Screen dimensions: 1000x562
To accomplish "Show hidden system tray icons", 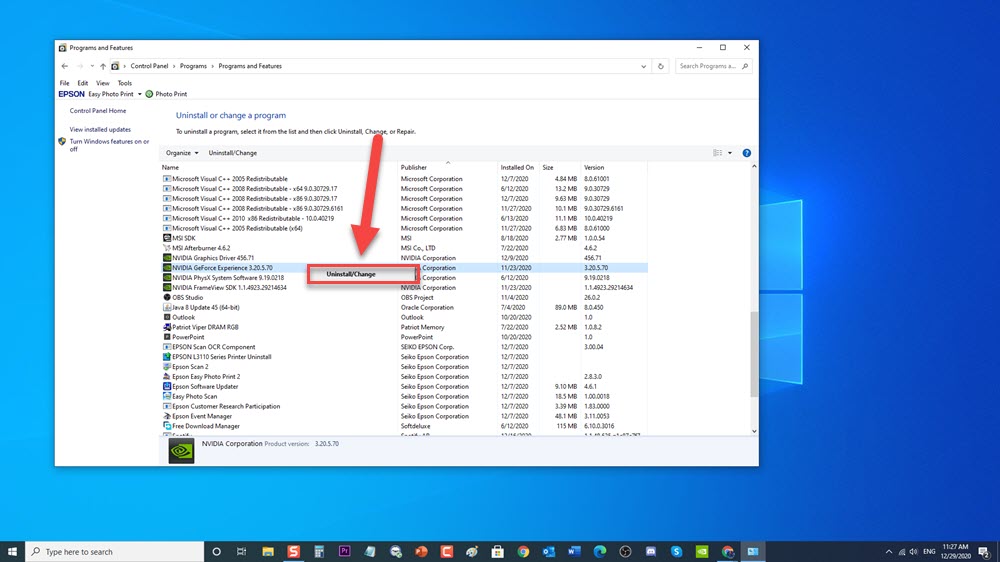I will click(889, 552).
